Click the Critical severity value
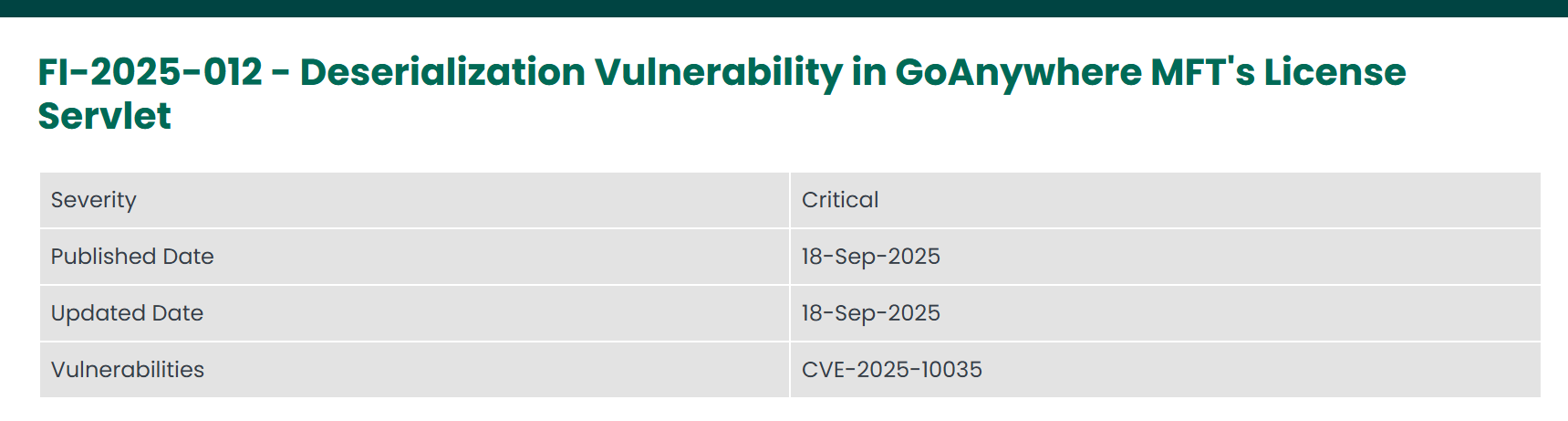Image resolution: width=1568 pixels, height=421 pixels. click(839, 200)
